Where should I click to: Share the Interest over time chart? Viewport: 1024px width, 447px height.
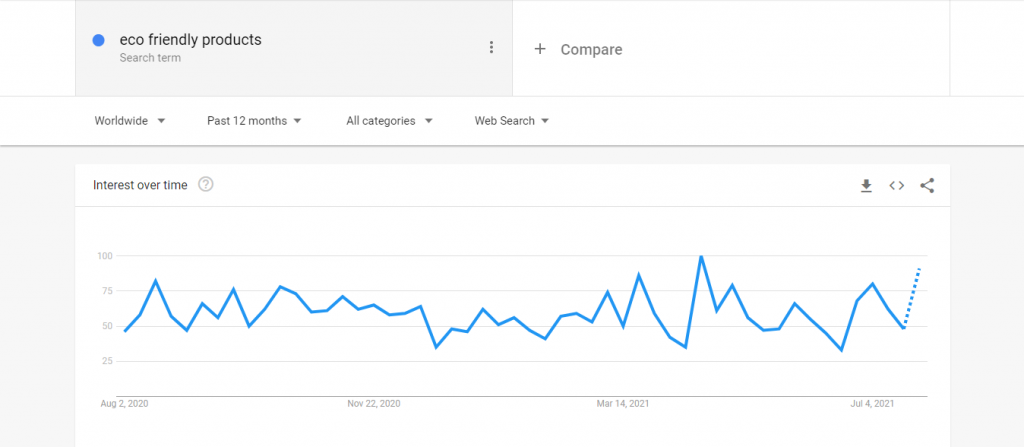point(927,186)
